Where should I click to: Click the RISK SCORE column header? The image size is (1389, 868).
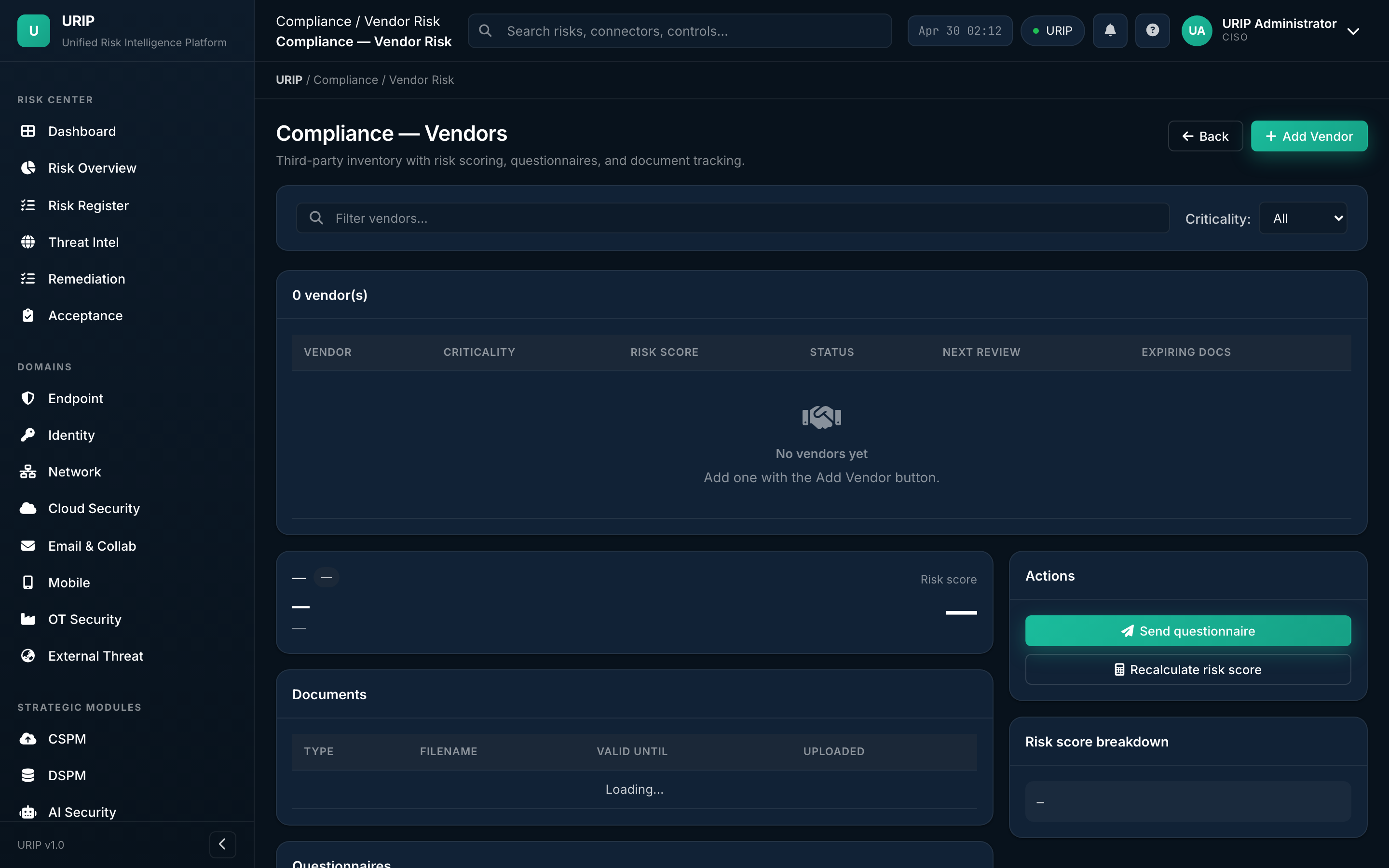(664, 352)
